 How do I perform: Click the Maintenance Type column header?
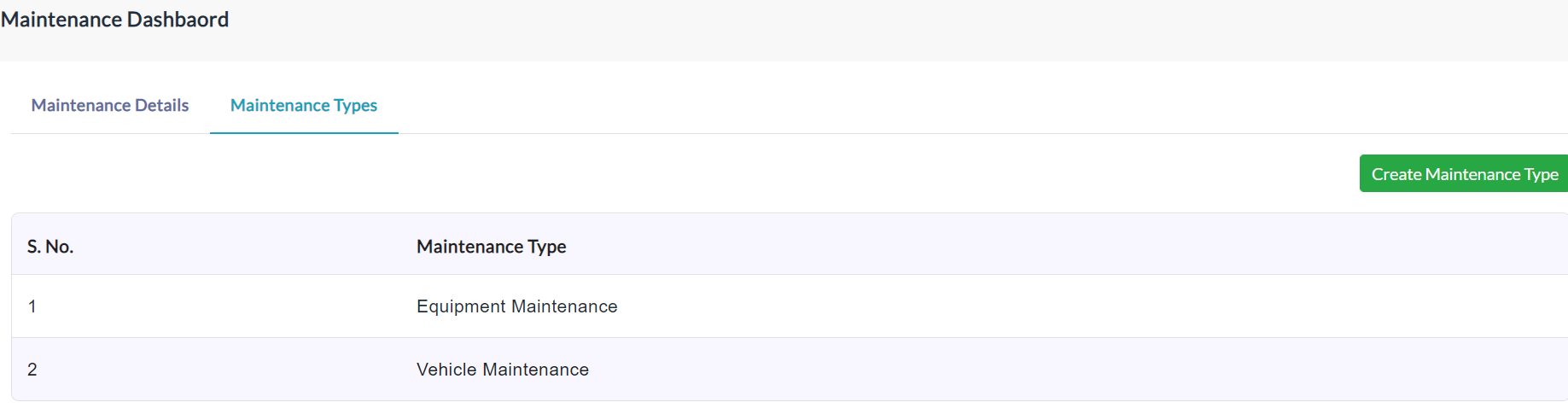coord(492,247)
